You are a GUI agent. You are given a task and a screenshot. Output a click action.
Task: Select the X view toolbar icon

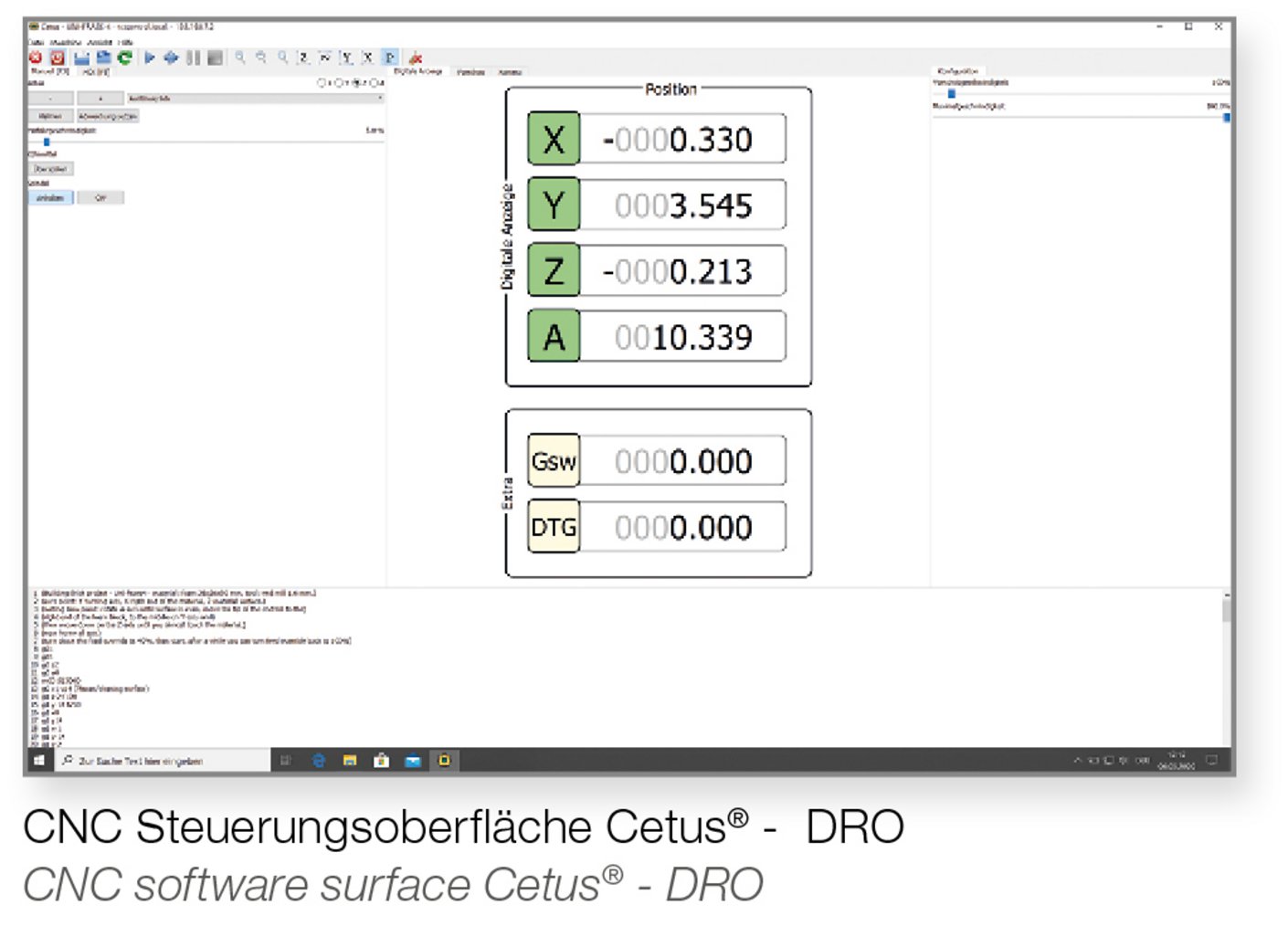[x=368, y=58]
